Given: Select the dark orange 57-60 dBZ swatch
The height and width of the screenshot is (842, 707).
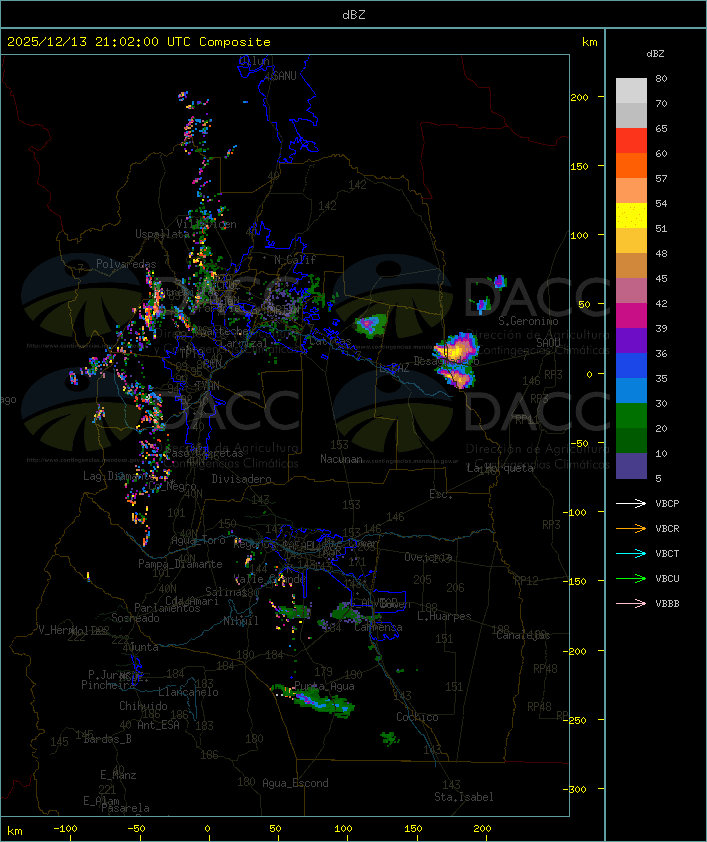Looking at the screenshot, I should pyautogui.click(x=631, y=165).
